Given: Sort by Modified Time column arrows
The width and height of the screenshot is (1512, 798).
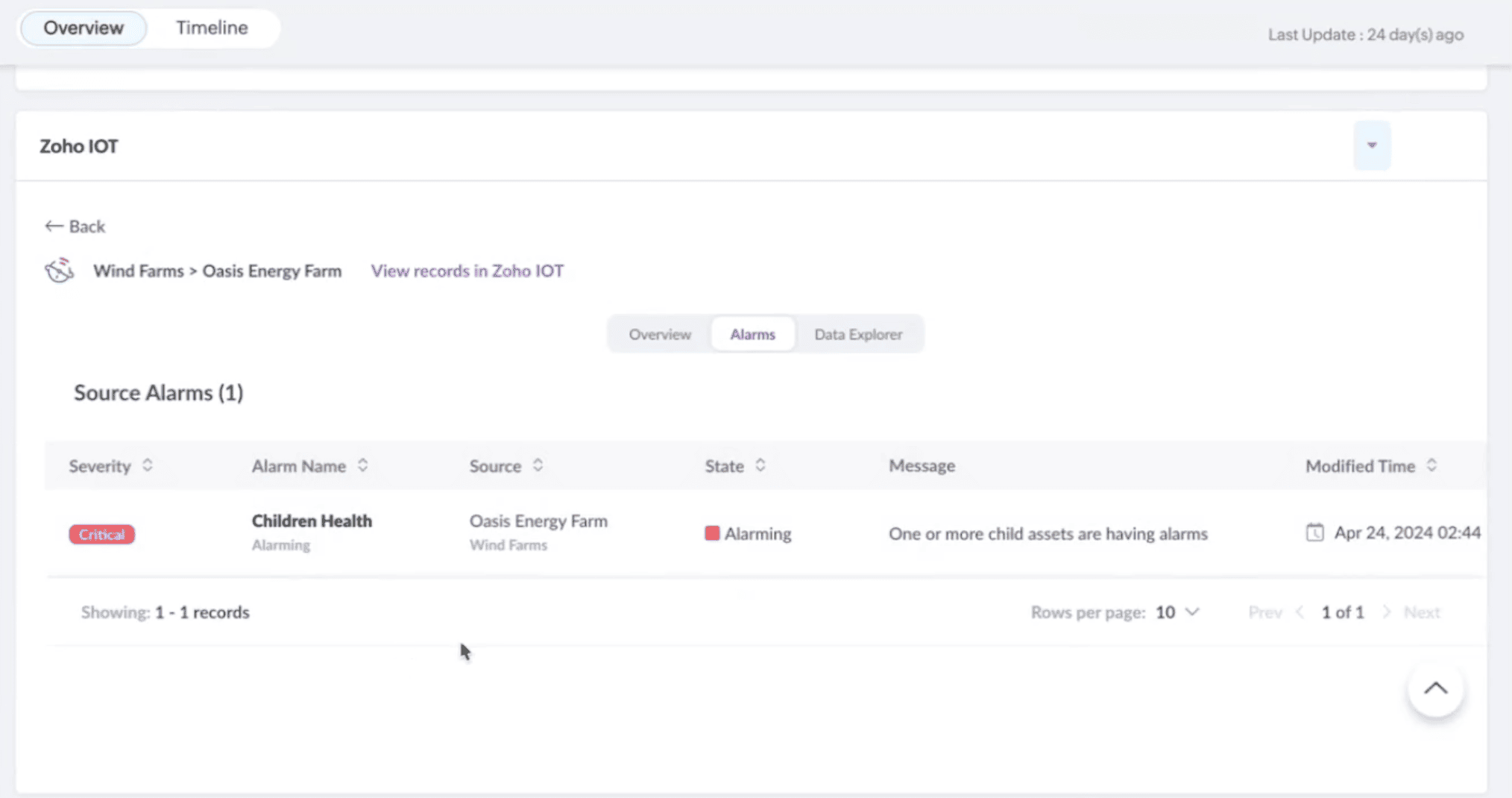Looking at the screenshot, I should pyautogui.click(x=1431, y=465).
